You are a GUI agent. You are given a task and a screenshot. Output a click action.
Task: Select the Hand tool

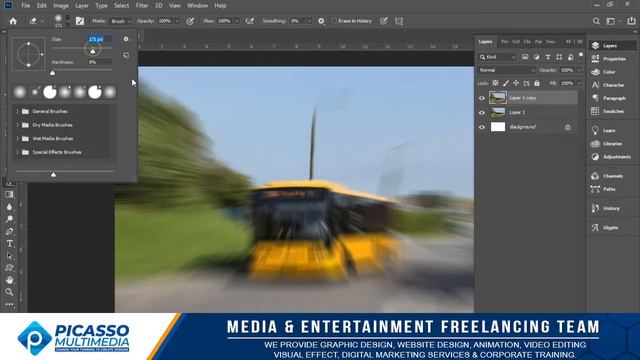[x=9, y=280]
